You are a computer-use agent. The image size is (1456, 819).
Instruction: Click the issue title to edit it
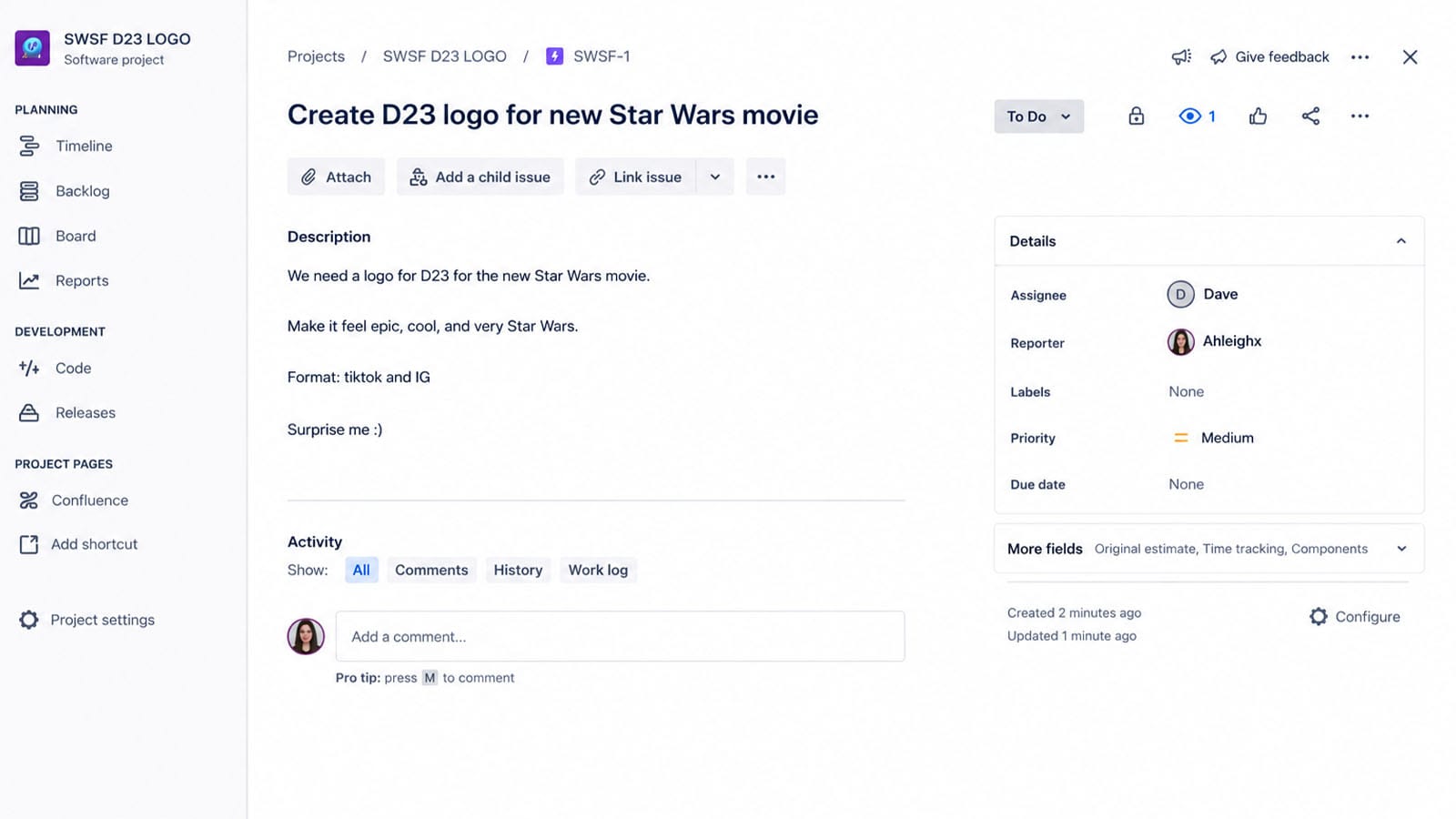tap(552, 115)
